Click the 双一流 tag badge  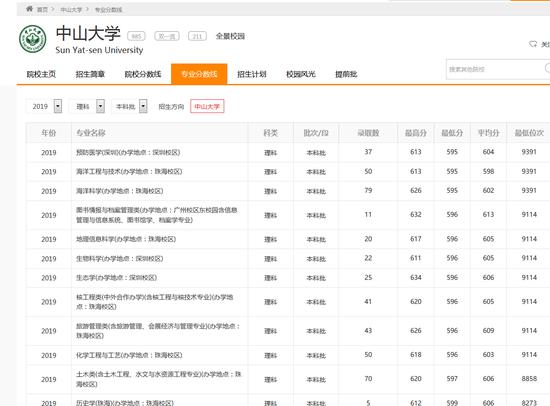167,36
